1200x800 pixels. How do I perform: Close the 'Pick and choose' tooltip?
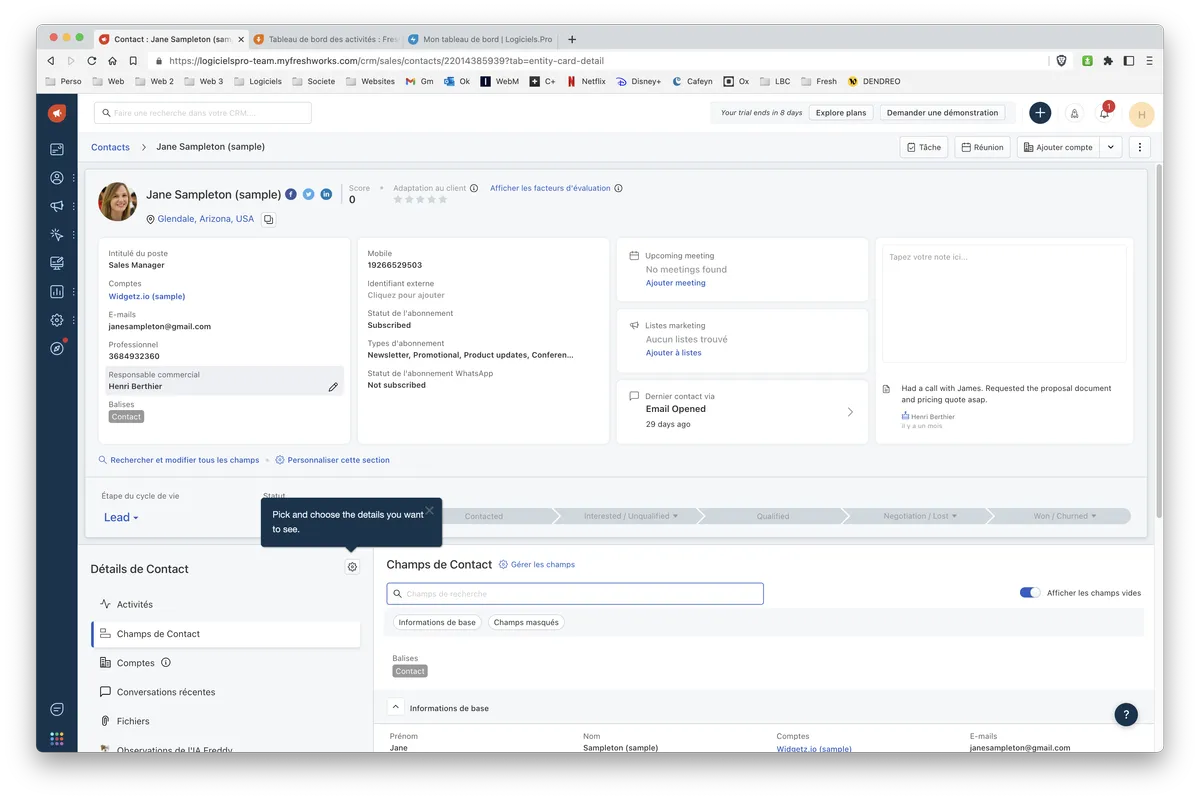pyautogui.click(x=429, y=511)
